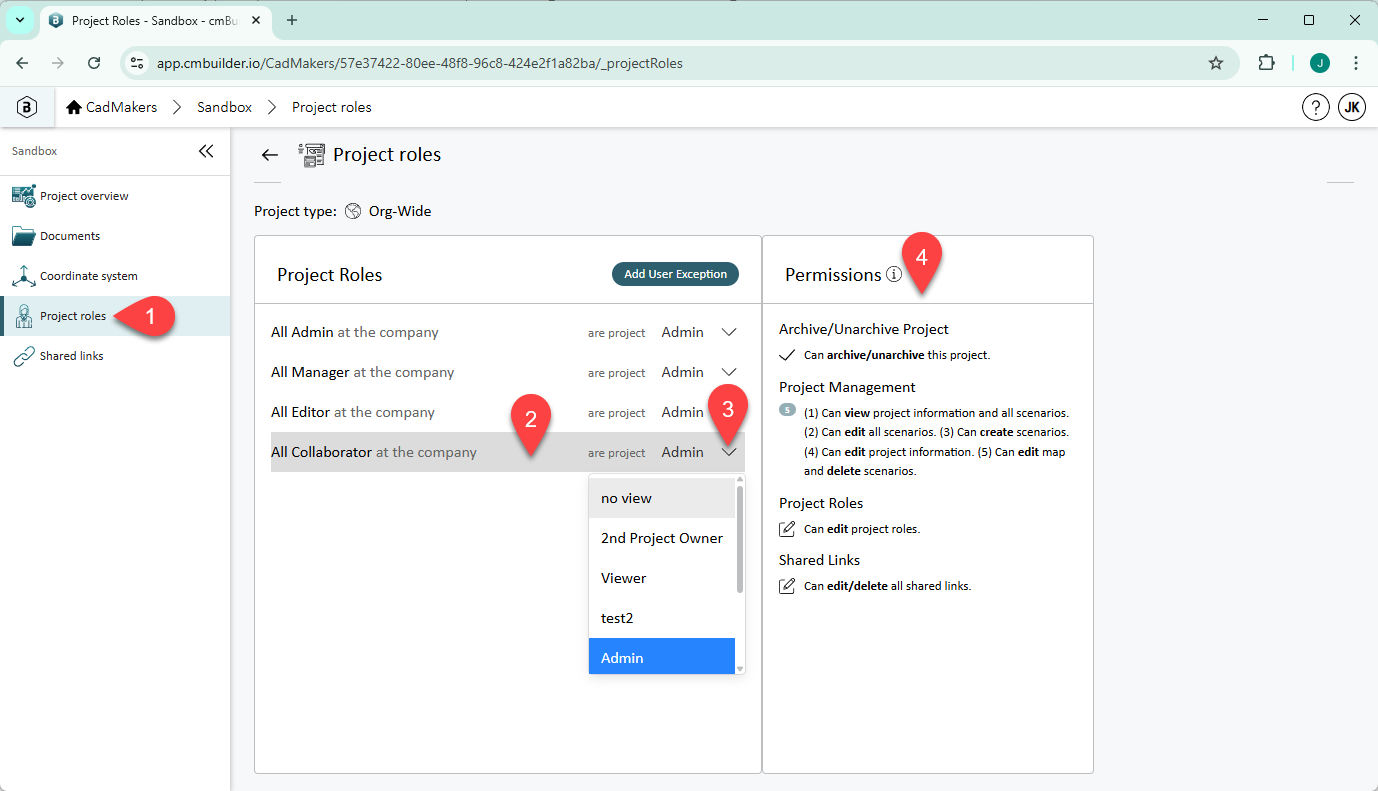Click the 'Archive/Unarchive Project' heading
The width and height of the screenshot is (1378, 791).
(x=864, y=329)
